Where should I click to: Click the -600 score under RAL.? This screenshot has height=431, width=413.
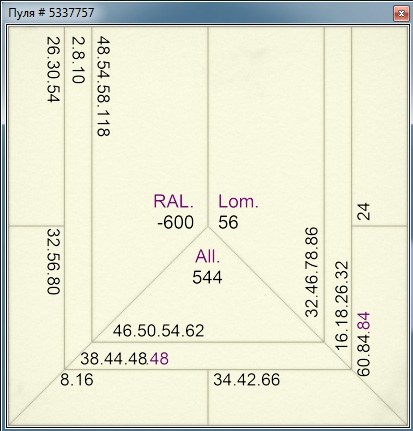(175, 222)
